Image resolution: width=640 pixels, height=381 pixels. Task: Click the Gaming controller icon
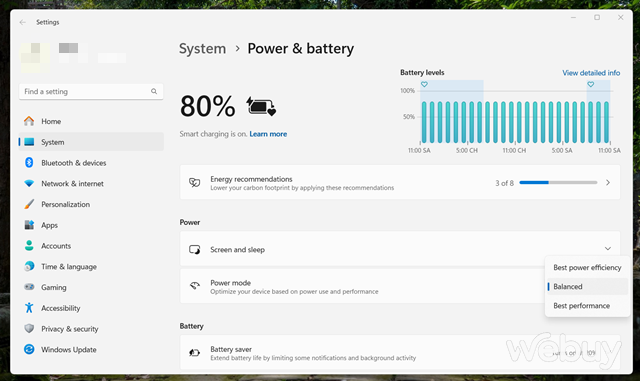pos(29,287)
